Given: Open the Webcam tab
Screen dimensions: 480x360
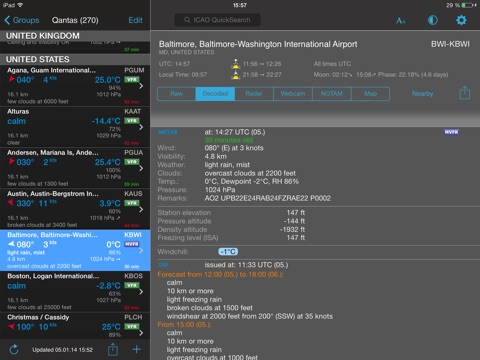Looking at the screenshot, I should [293, 94].
